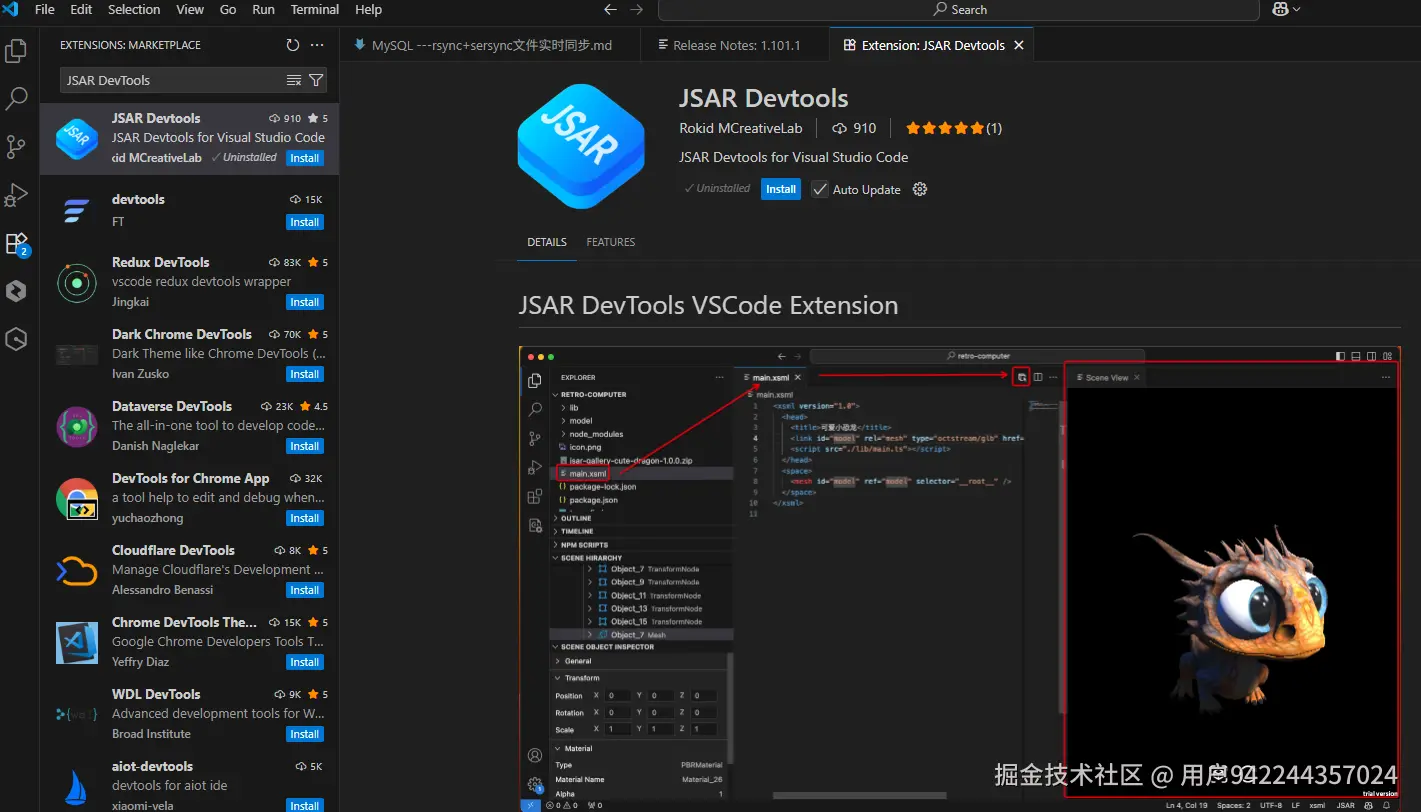This screenshot has width=1421, height=812.
Task: Open the Explorer view in activity bar
Action: coord(16,50)
